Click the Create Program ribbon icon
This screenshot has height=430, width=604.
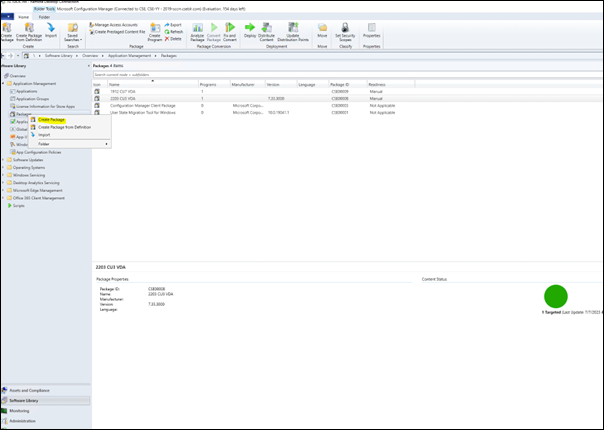(x=154, y=29)
